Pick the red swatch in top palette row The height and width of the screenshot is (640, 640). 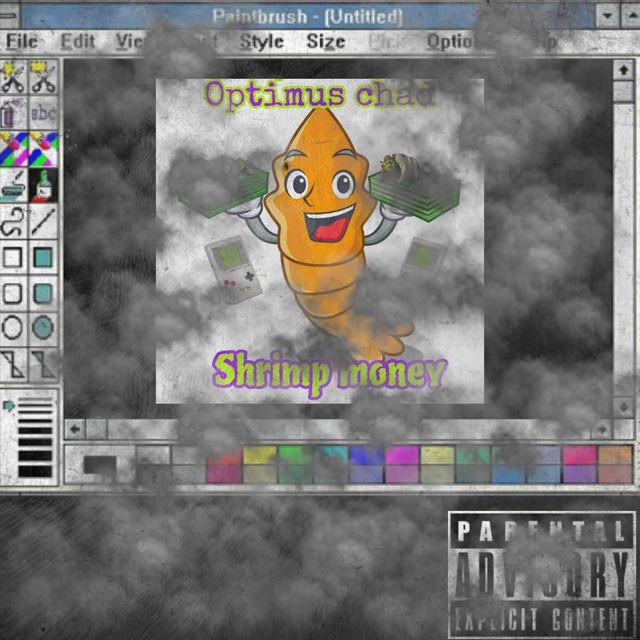[224, 456]
